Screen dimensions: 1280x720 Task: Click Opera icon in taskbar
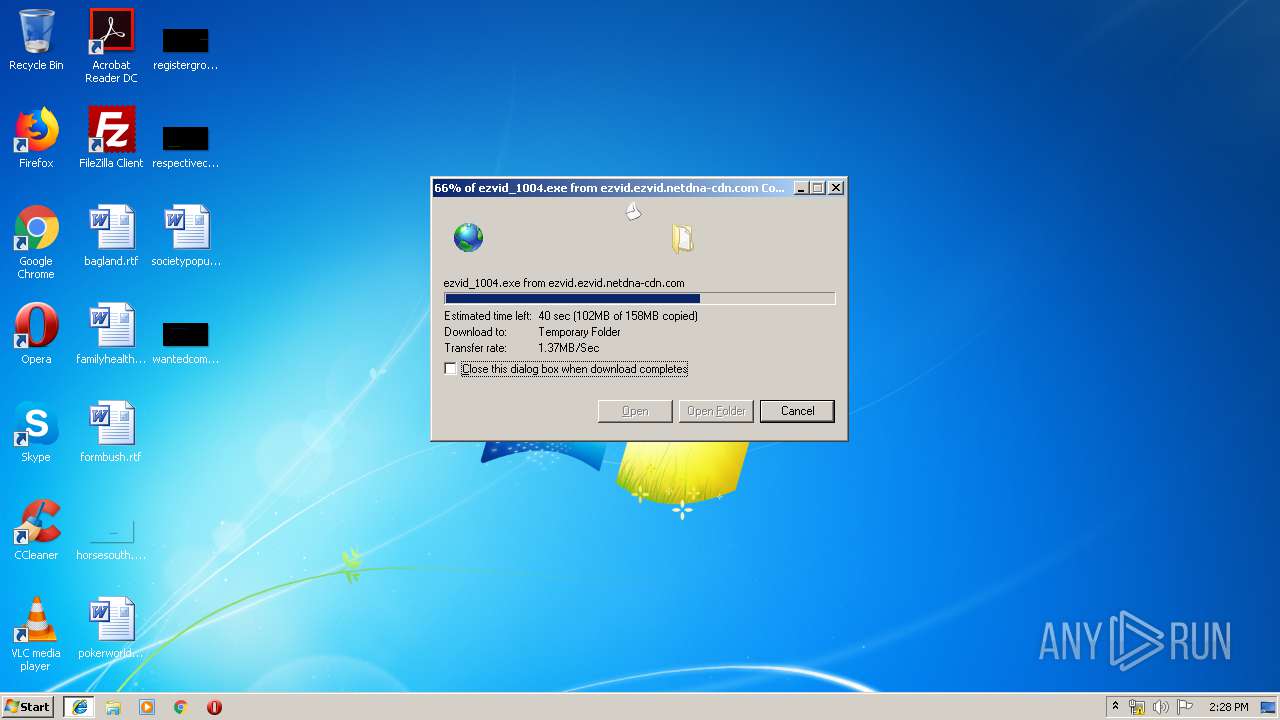tap(214, 707)
